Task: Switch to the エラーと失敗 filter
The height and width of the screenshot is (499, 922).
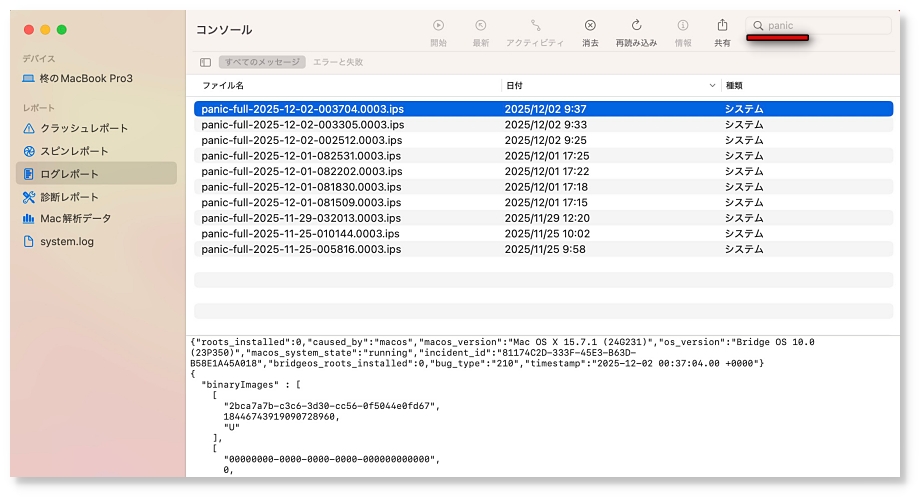Action: click(x=338, y=62)
